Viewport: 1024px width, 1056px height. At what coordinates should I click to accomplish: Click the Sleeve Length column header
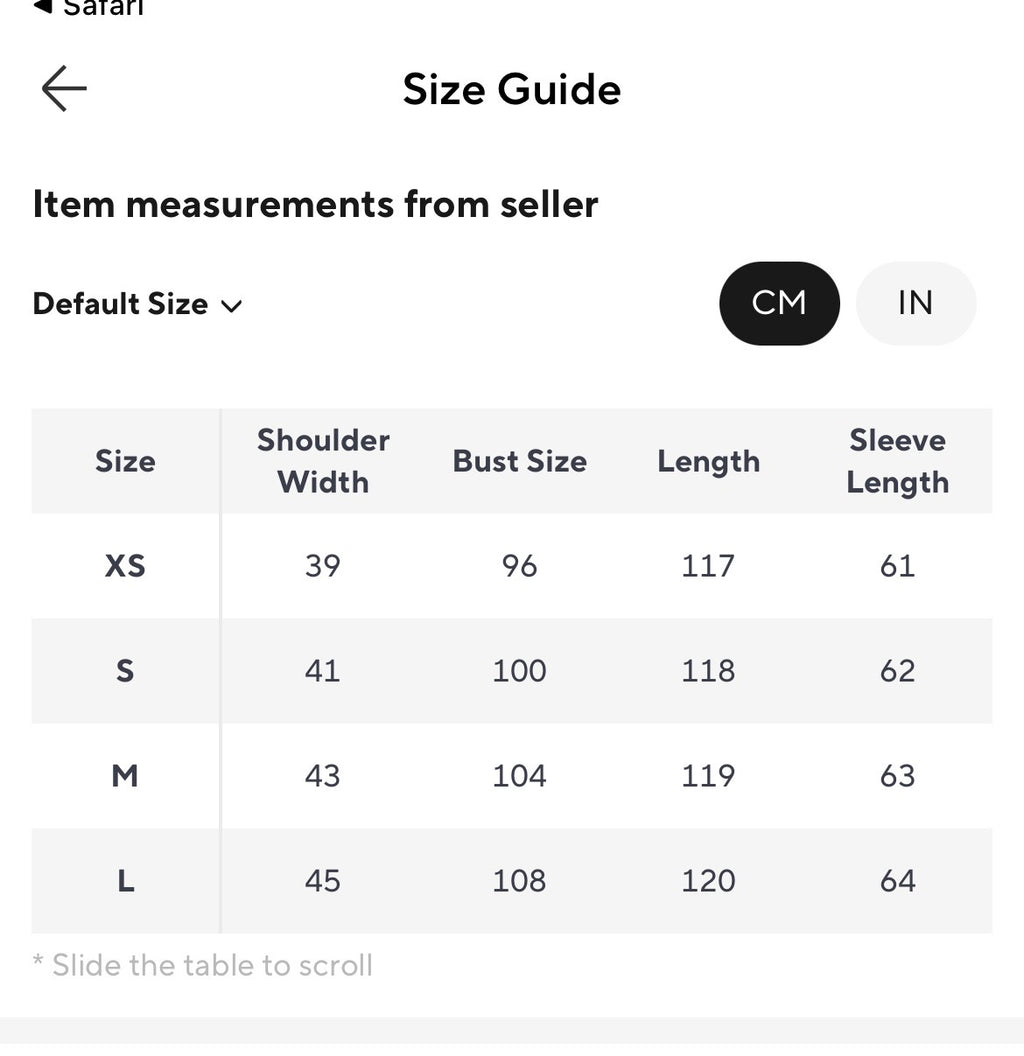pos(898,461)
